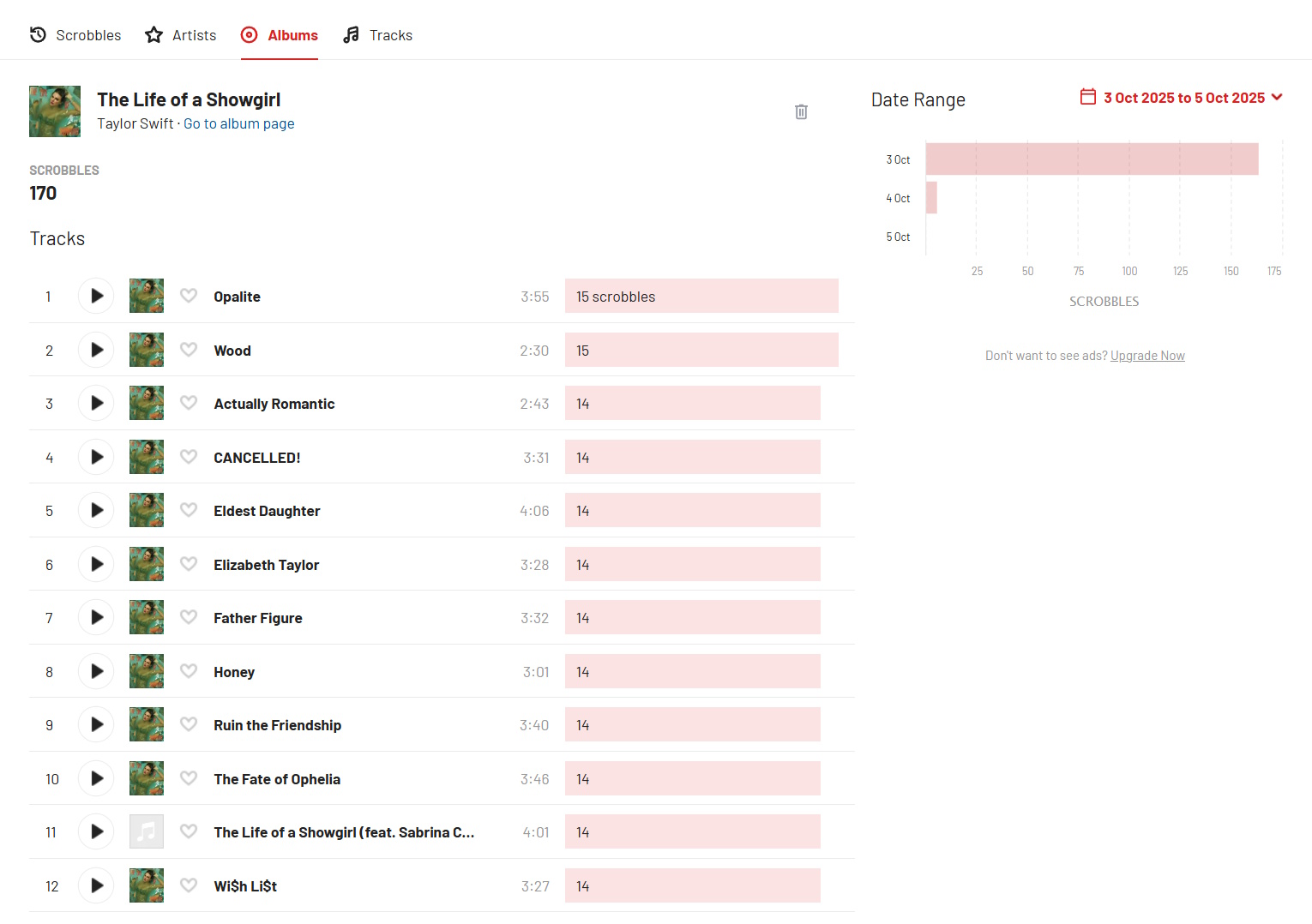Play the track Actually Romantic
The width and height of the screenshot is (1312, 924).
96,404
